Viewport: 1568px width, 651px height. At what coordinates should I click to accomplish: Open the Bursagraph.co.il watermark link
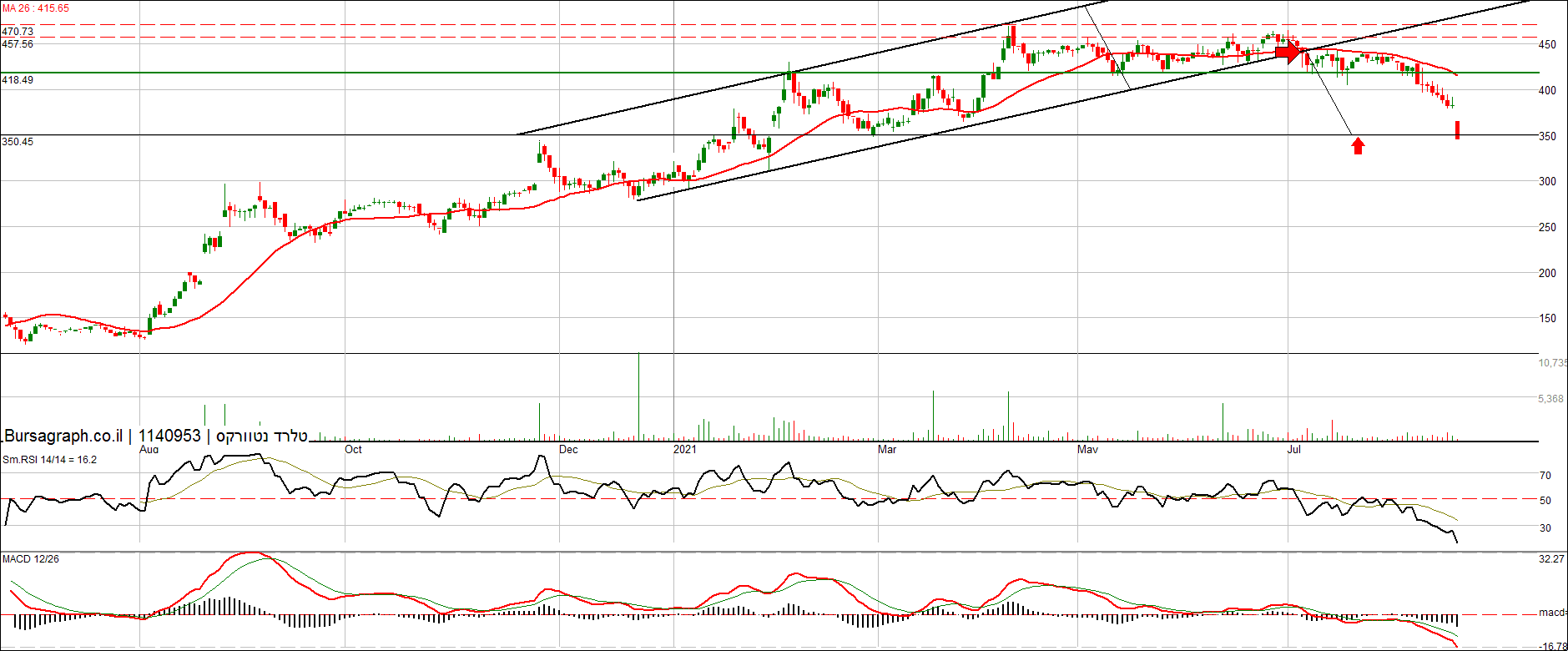pyautogui.click(x=63, y=436)
